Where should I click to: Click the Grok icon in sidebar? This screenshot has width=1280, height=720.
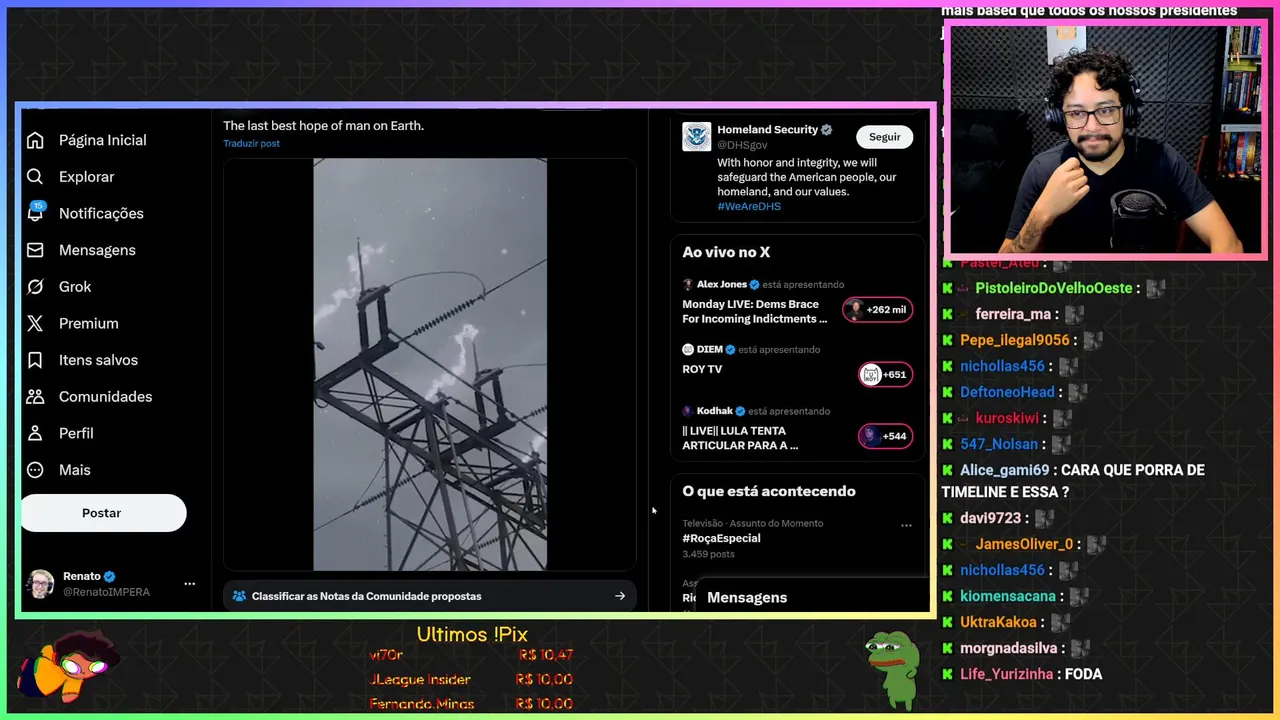pos(35,287)
